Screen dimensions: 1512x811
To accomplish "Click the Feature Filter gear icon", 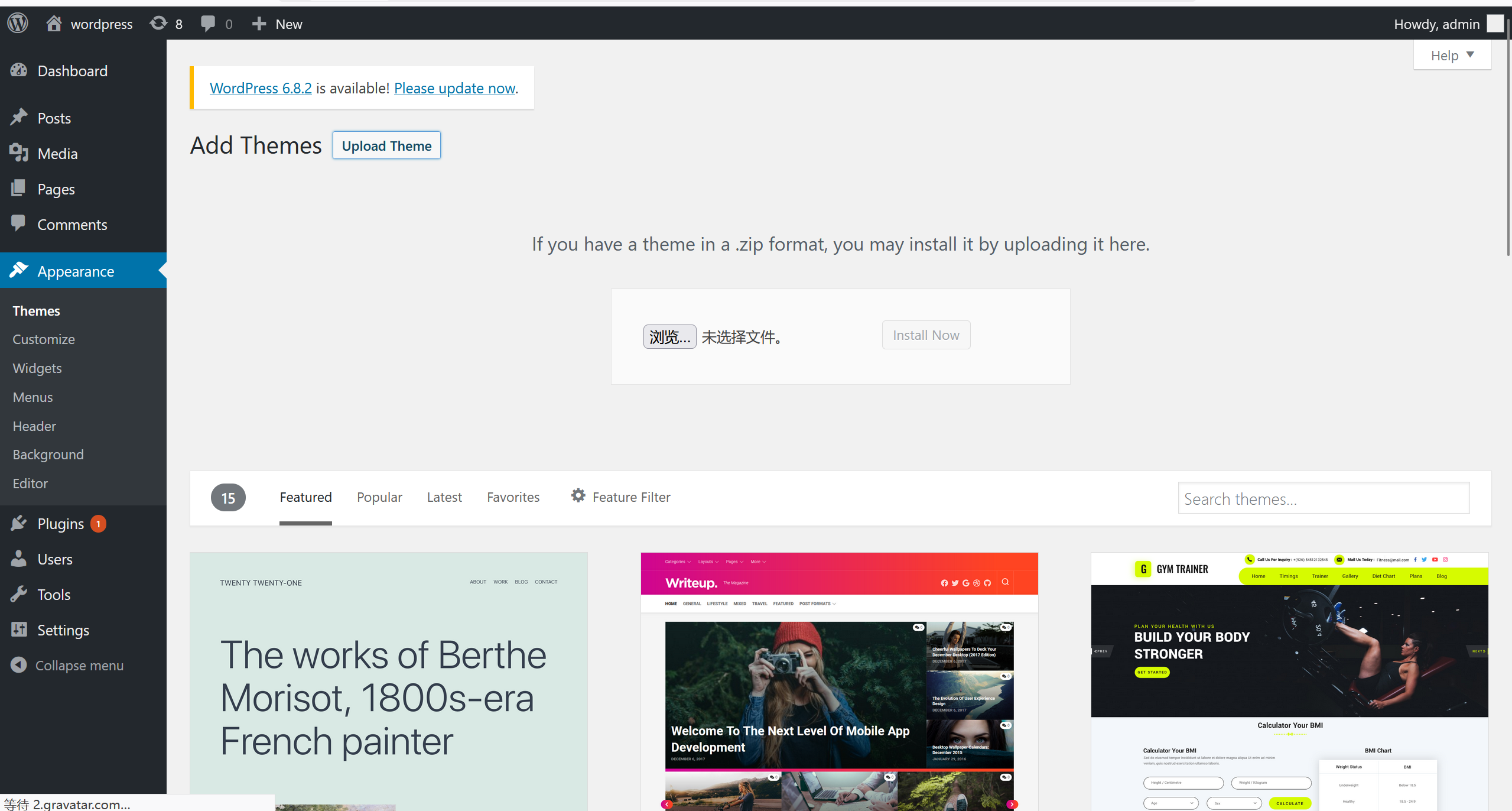I will tap(578, 496).
